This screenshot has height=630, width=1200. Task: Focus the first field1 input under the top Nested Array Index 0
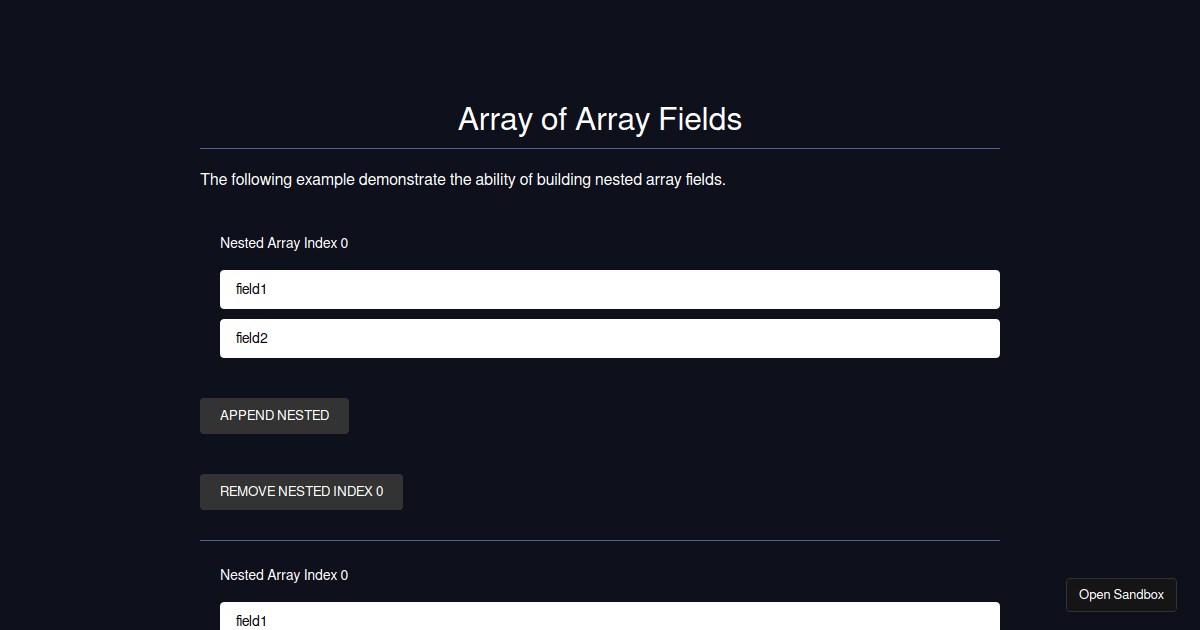610,289
